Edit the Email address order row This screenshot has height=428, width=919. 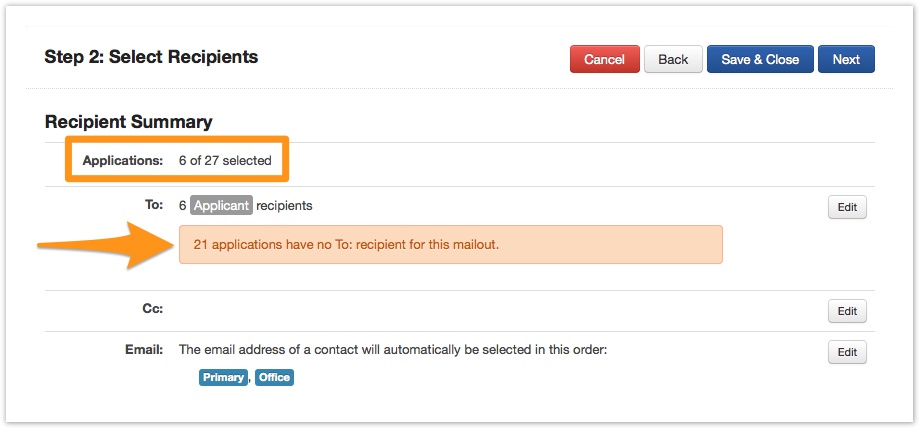click(x=847, y=352)
